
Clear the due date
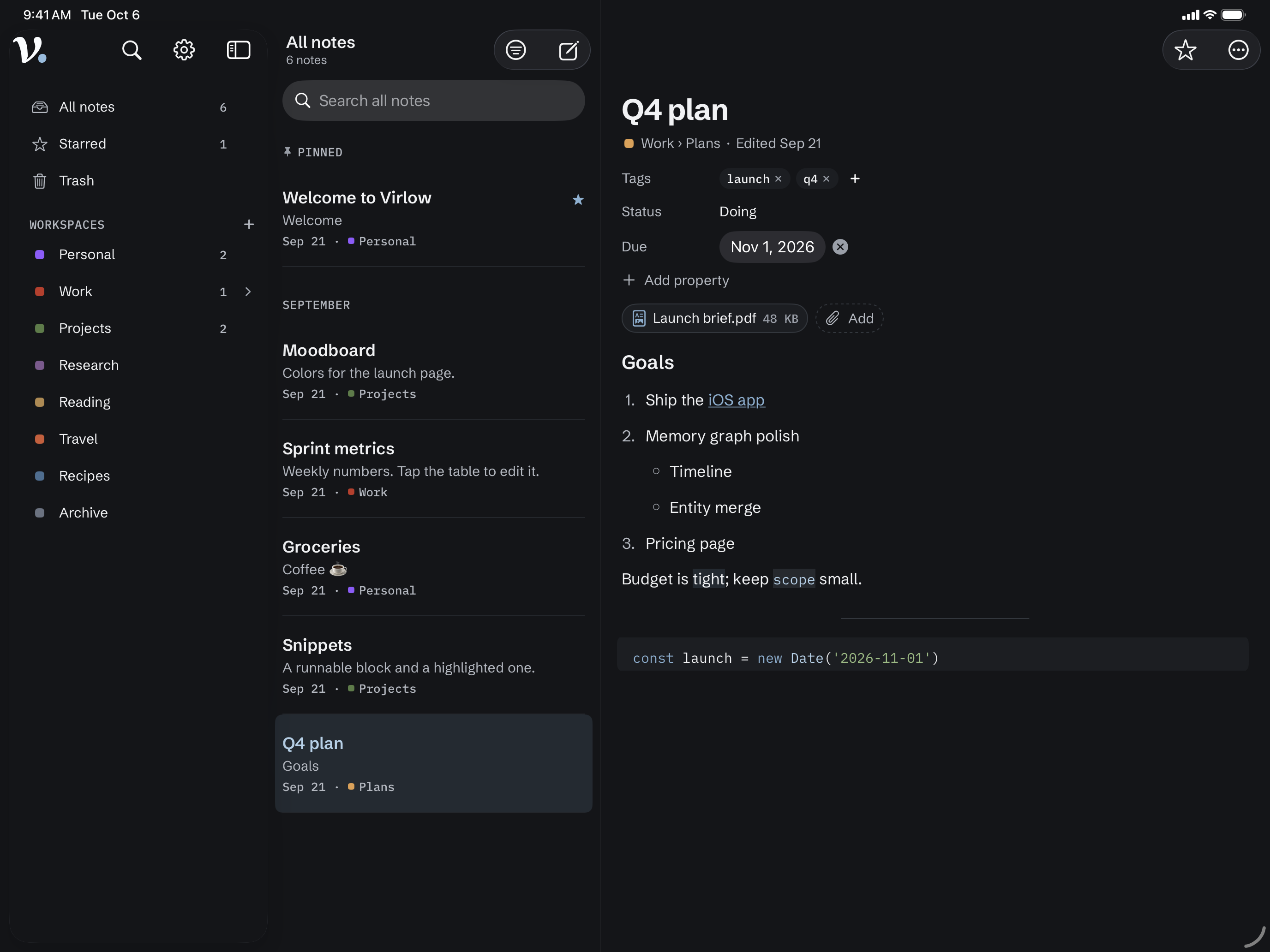pos(840,247)
